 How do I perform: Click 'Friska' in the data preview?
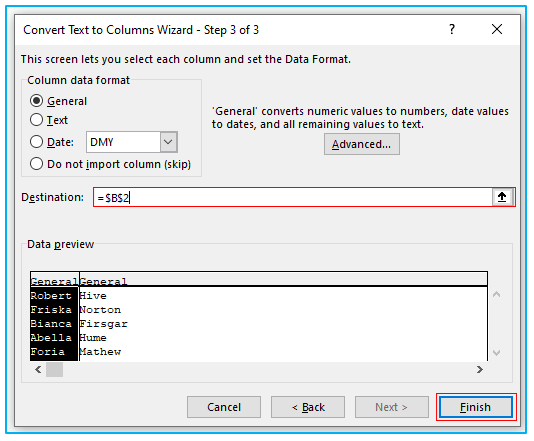pyautogui.click(x=51, y=310)
